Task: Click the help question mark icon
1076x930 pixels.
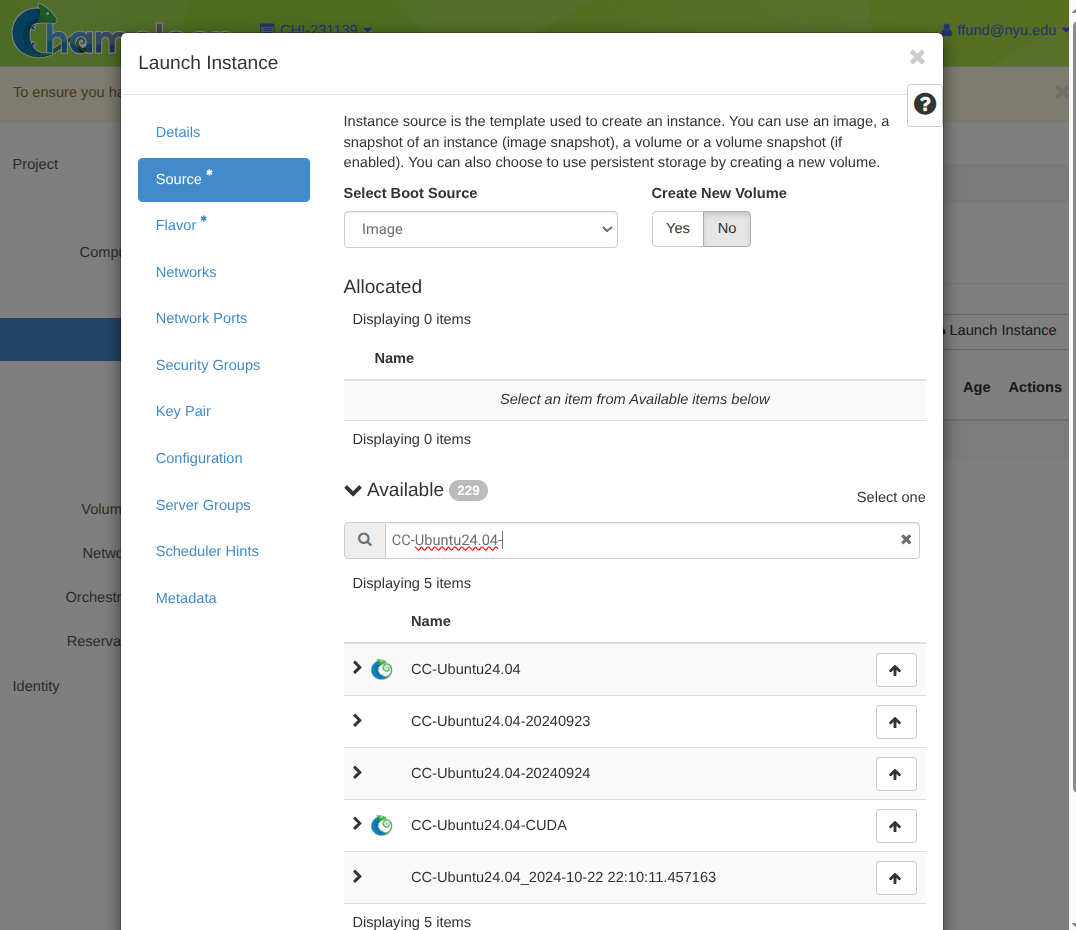Action: click(x=925, y=104)
